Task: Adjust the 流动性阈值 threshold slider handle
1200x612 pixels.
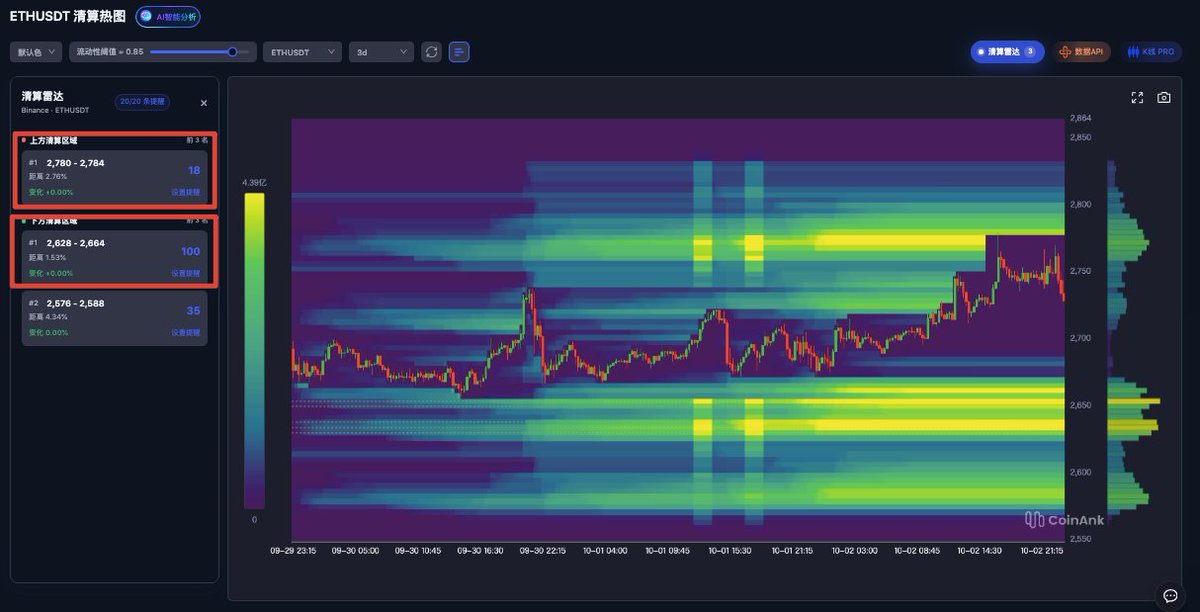Action: (x=233, y=51)
